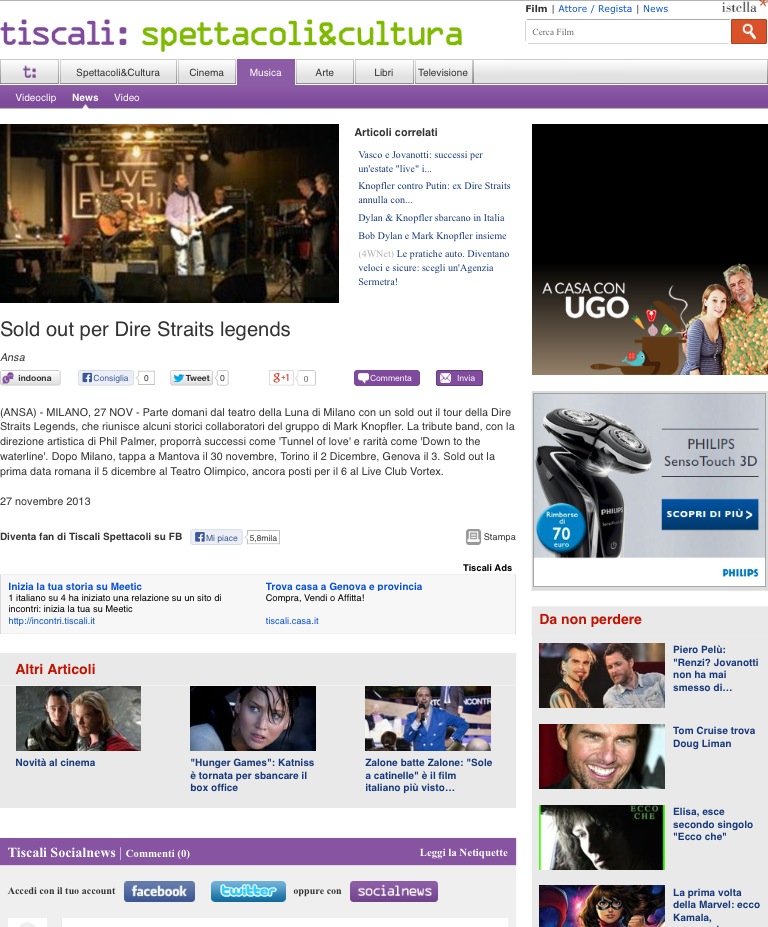This screenshot has width=768, height=927.
Task: Open the 'Le pratiche auto' sponsored link
Action: point(433,268)
